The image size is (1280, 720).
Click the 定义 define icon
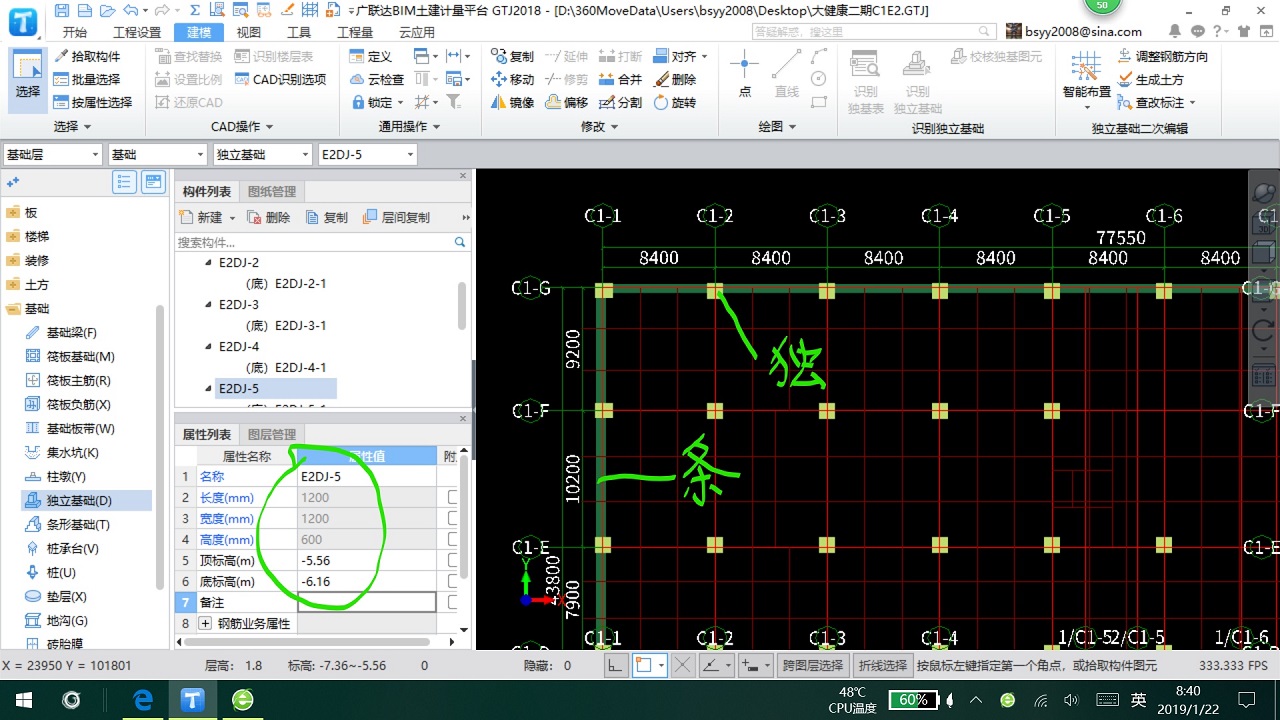click(x=371, y=57)
